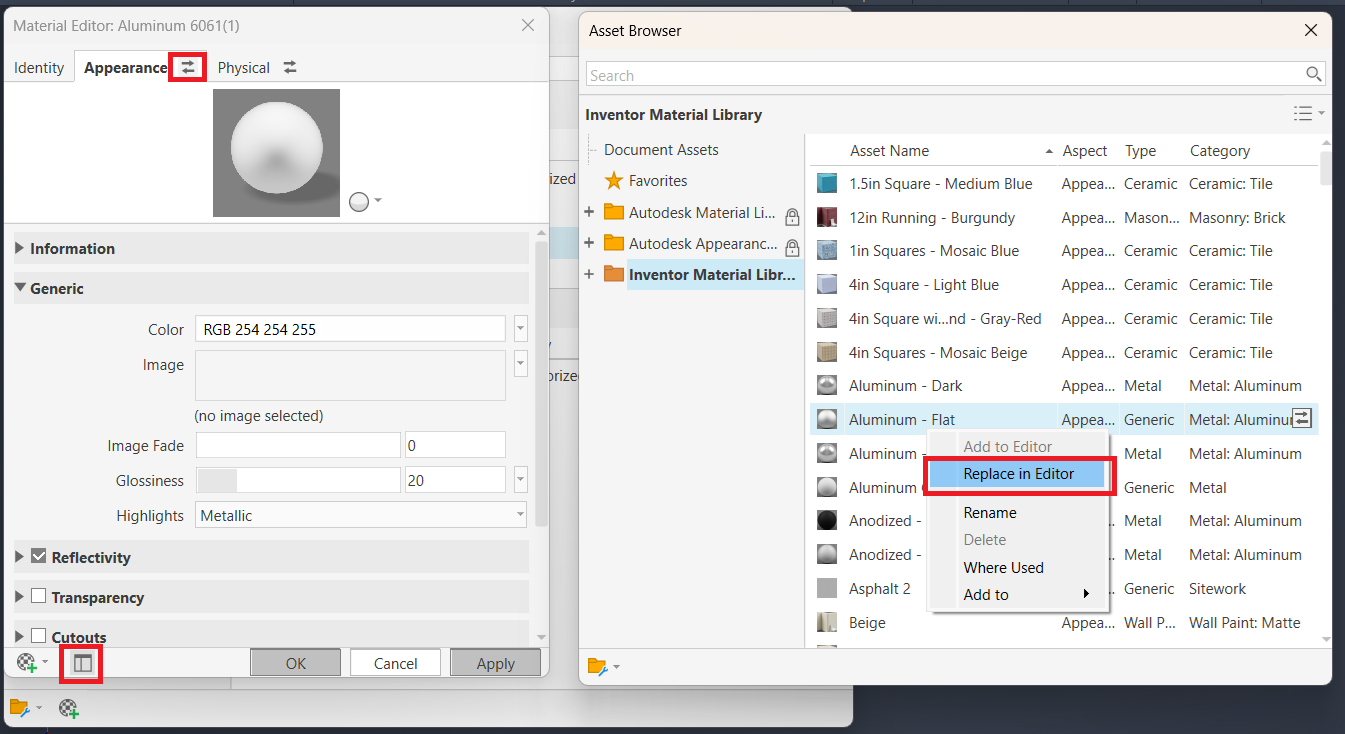Expand the Information section
The width and height of the screenshot is (1345, 734).
(271, 248)
